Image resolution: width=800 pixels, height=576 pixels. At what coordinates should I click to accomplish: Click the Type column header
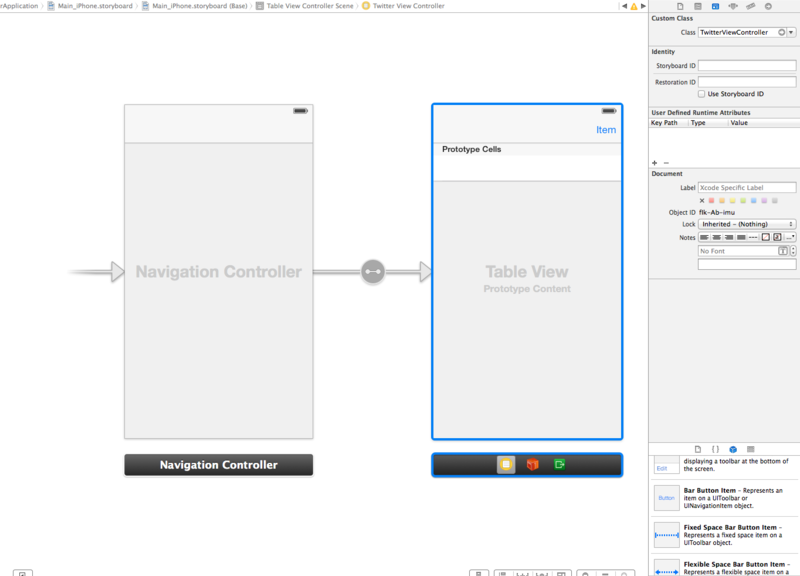tap(698, 122)
